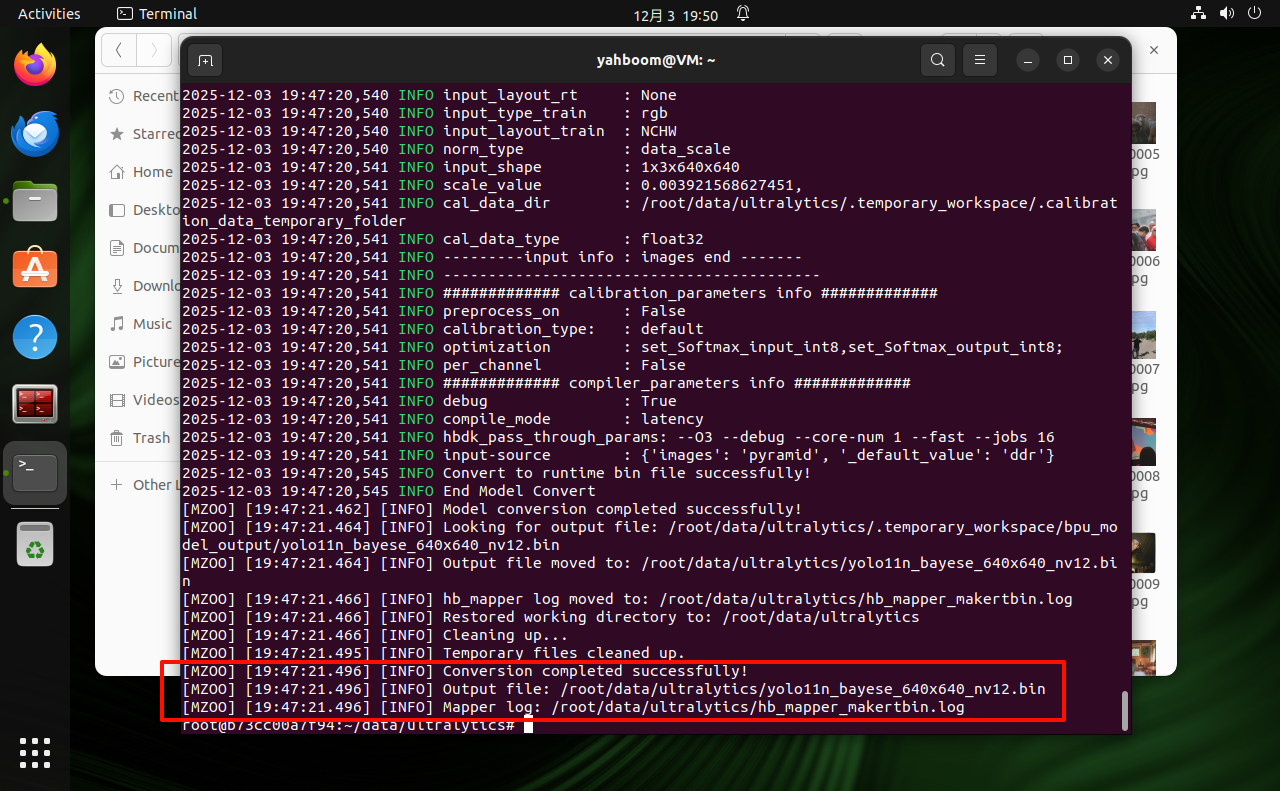This screenshot has height=791, width=1280.
Task: Open the Trash icon in dock
Action: pyautogui.click(x=35, y=545)
